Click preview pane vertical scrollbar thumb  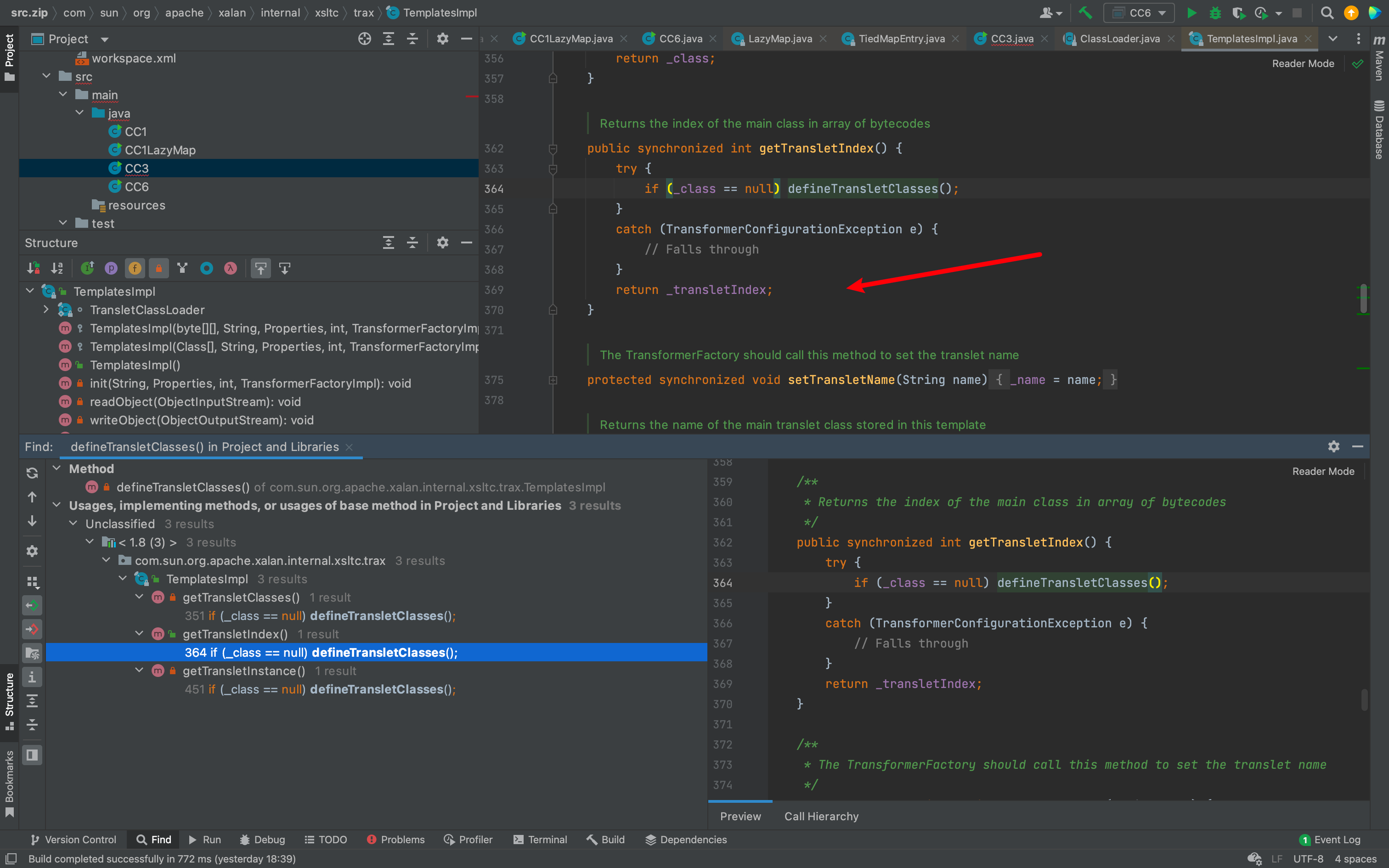pos(1364,699)
